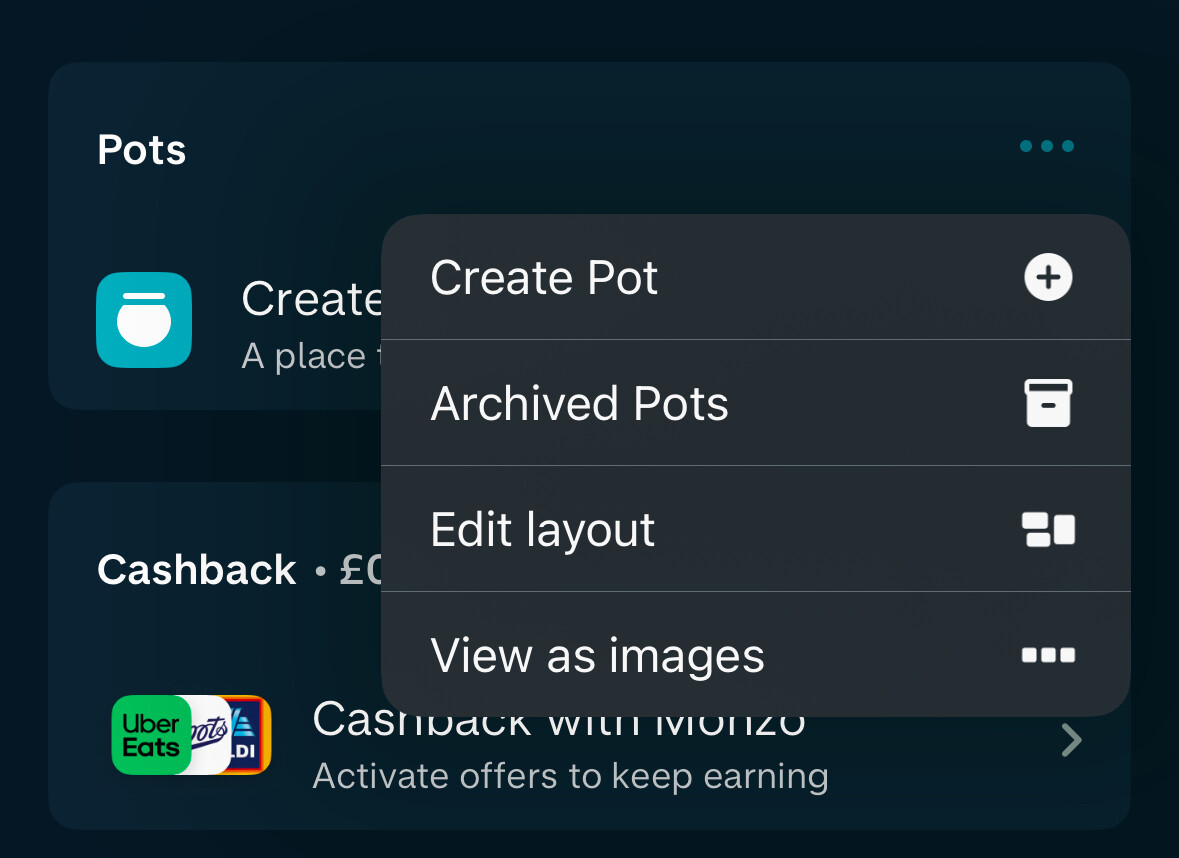Open Cashback with Monzo row
This screenshot has width=1179, height=858.
coord(590,740)
